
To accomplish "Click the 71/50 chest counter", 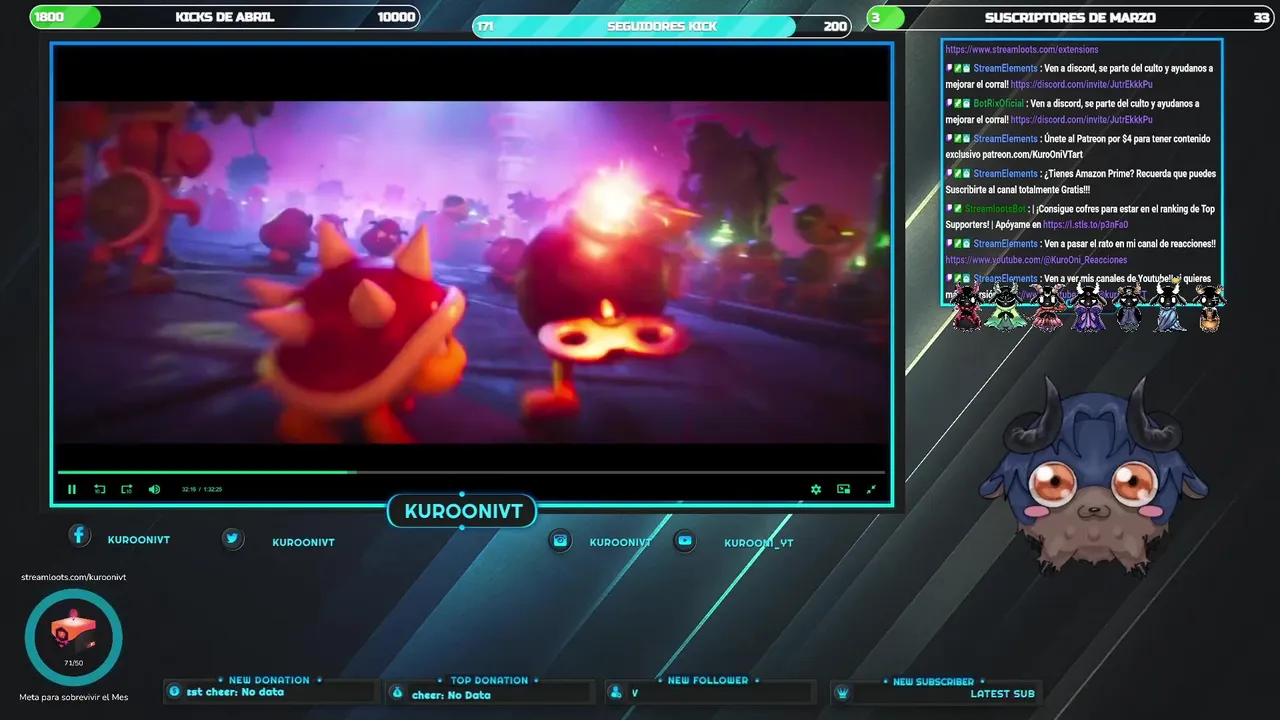I will pyautogui.click(x=74, y=663).
